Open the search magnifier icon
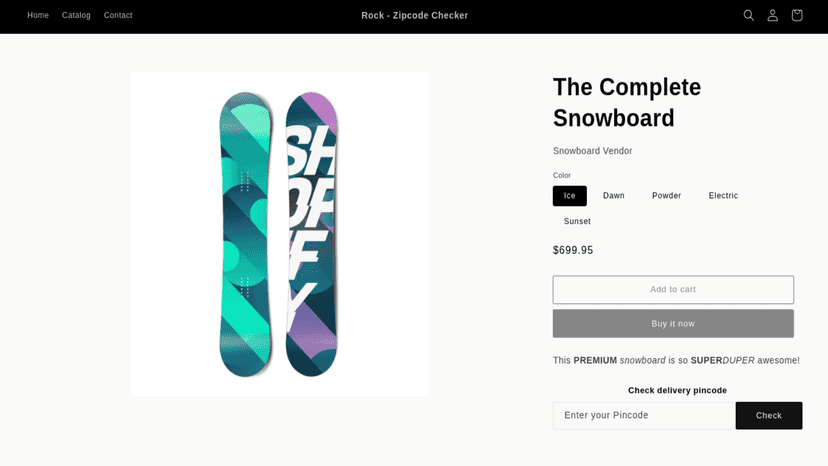The width and height of the screenshot is (828, 466). pos(748,15)
